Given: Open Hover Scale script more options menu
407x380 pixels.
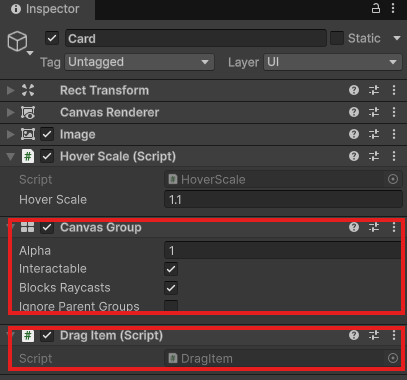Looking at the screenshot, I should click(x=394, y=156).
